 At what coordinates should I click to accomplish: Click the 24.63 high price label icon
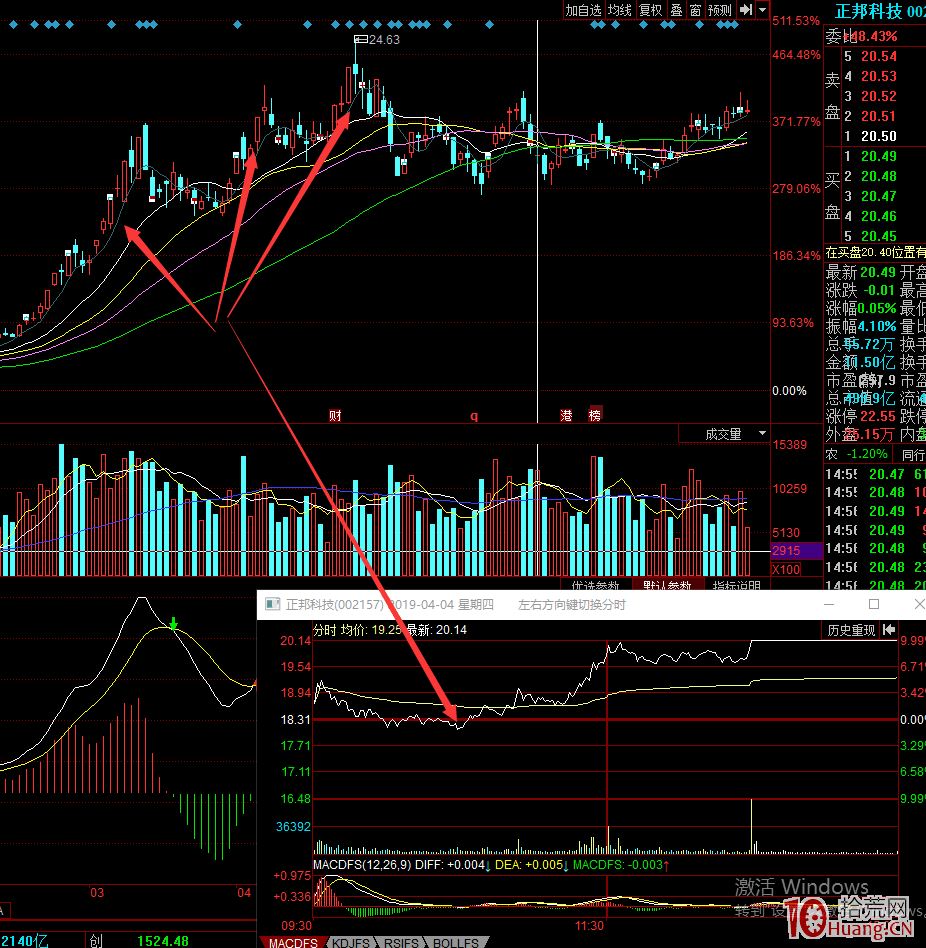coord(361,39)
